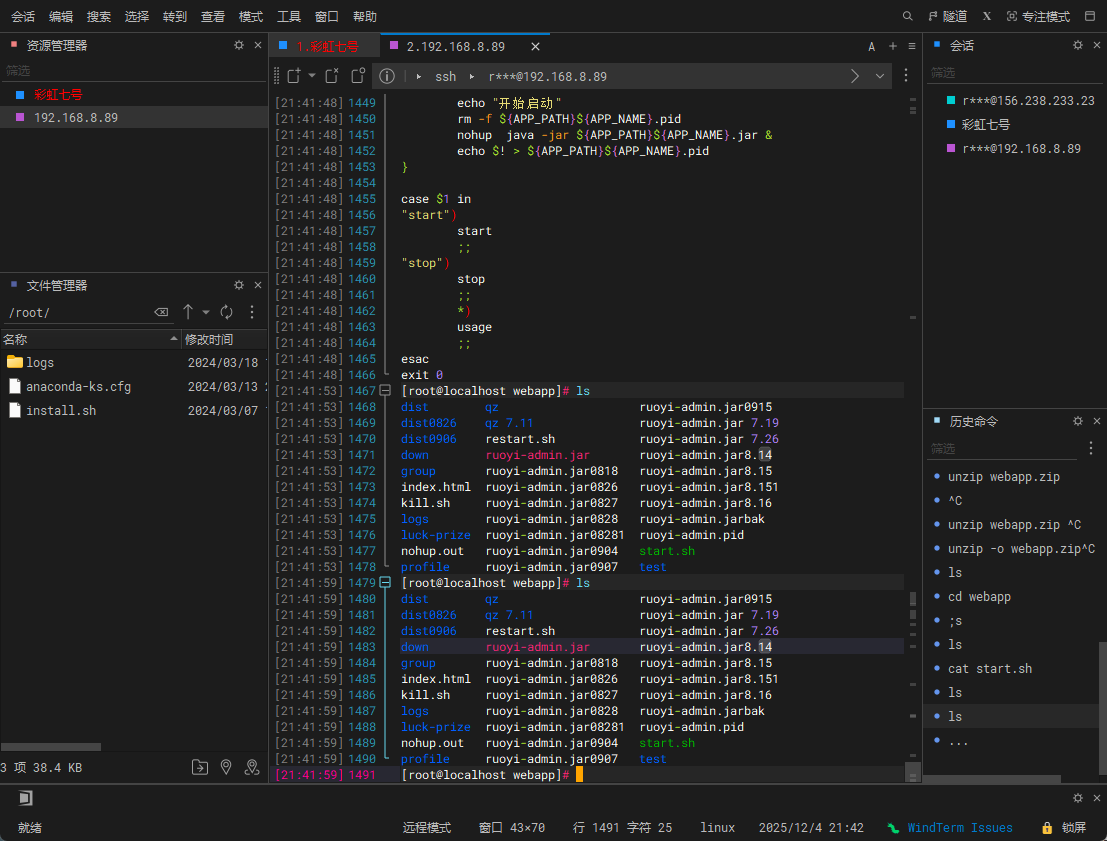Collapse the ls output fold at line 1467
The width and height of the screenshot is (1107, 841).
(x=385, y=391)
